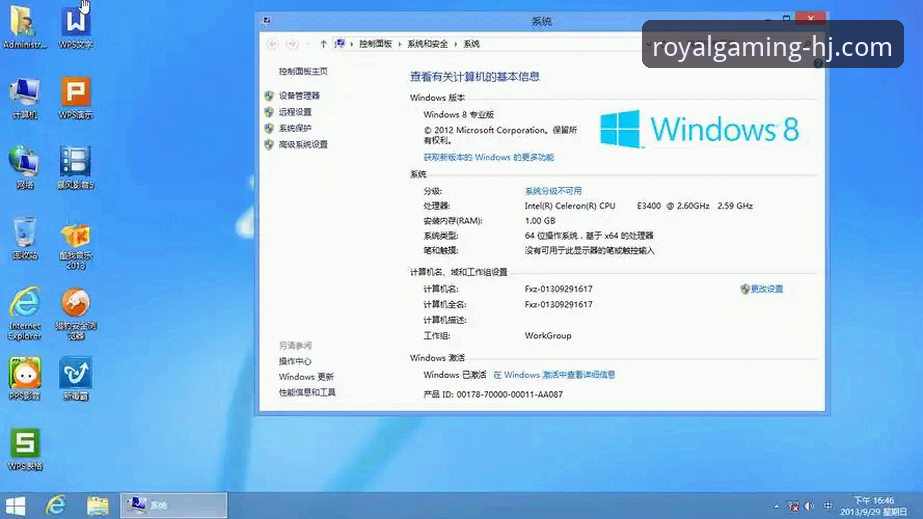This screenshot has width=923, height=519.
Task: Click the 系统分级不可用 rating link
Action: (553, 191)
